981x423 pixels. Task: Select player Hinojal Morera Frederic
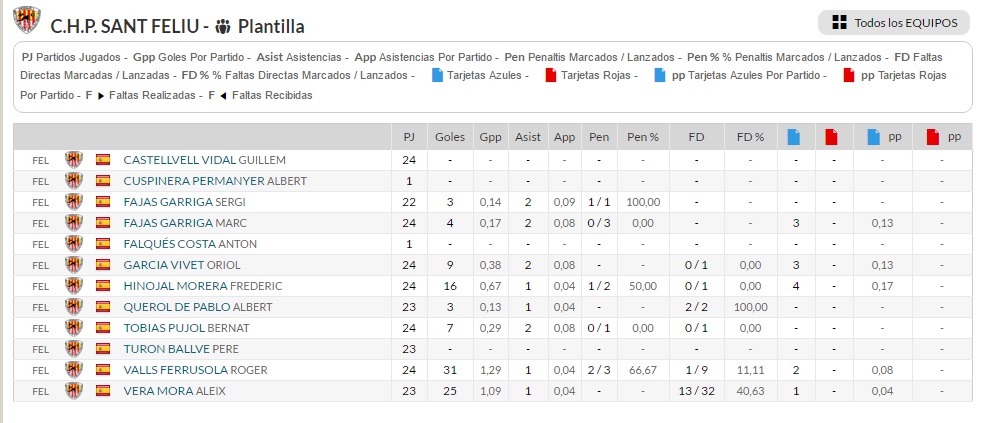pos(203,286)
